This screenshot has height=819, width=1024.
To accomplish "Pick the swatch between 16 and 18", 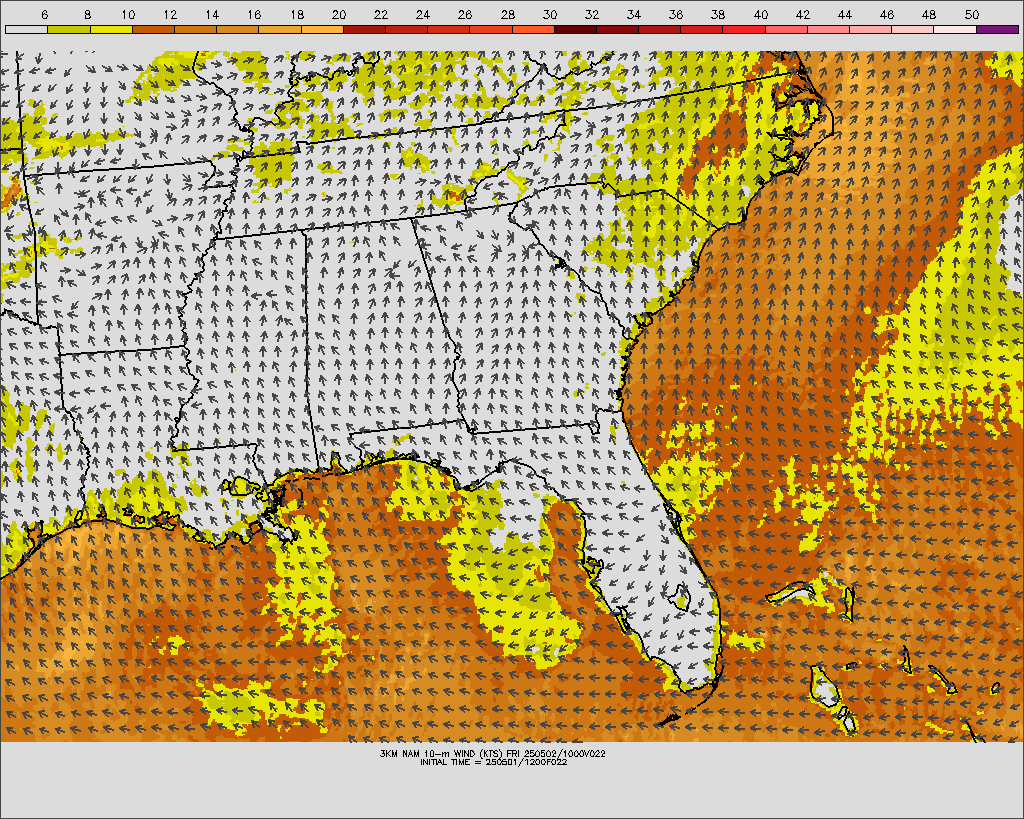I will [x=280, y=29].
